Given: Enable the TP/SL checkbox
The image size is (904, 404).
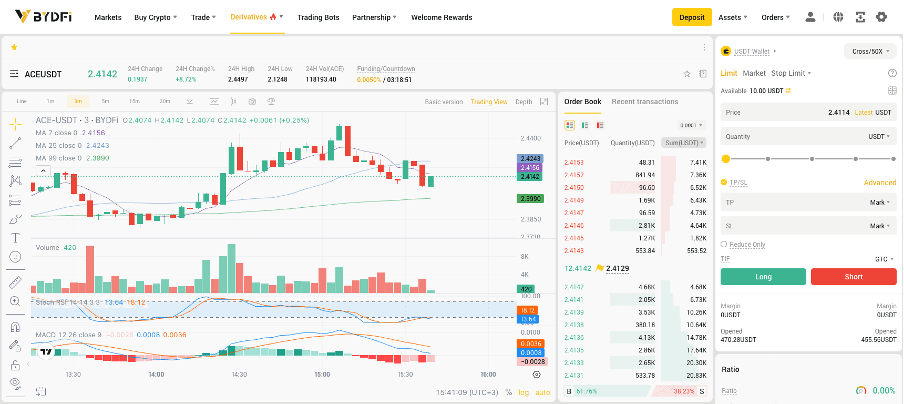Looking at the screenshot, I should tap(725, 182).
